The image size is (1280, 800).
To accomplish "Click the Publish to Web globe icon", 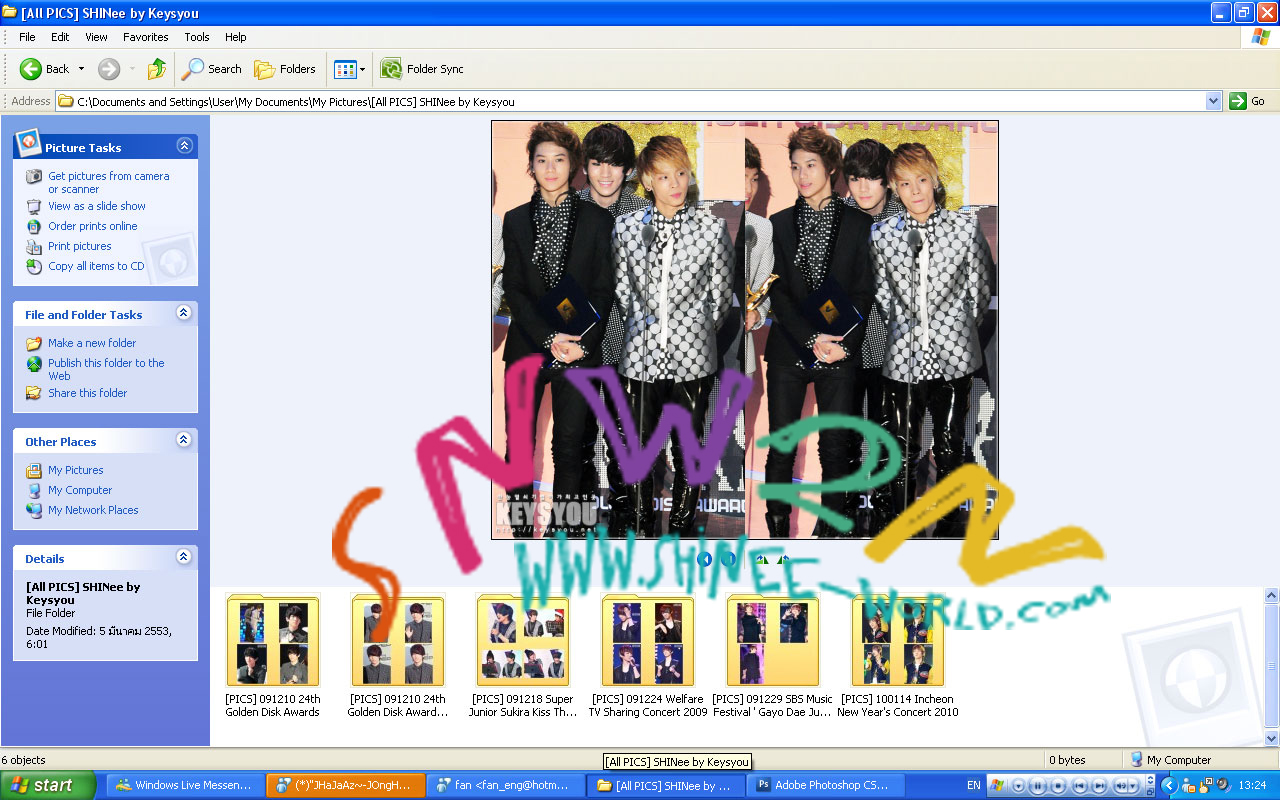I will [34, 363].
